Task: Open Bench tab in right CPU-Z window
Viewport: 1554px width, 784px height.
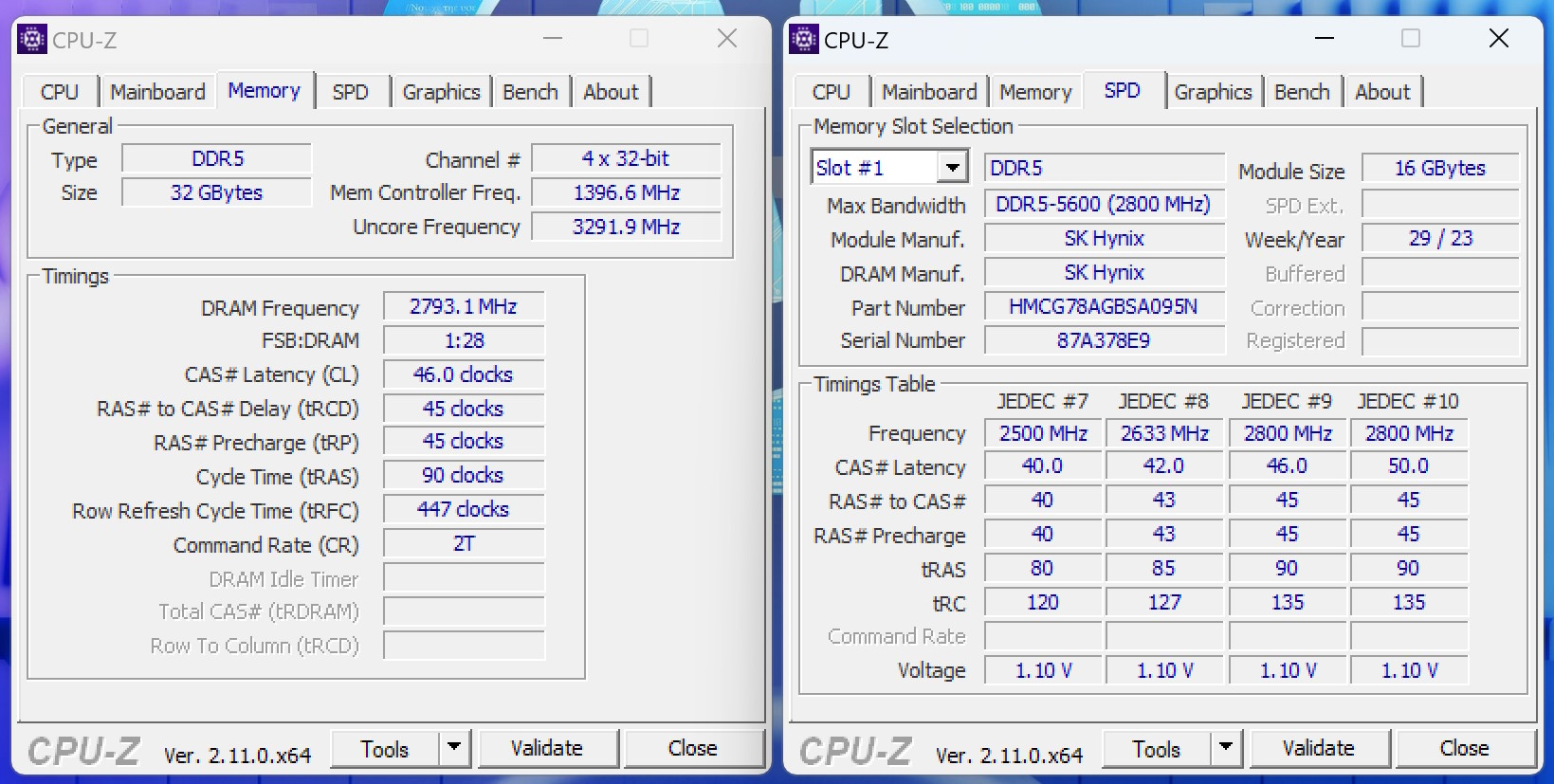Action: pos(1303,92)
